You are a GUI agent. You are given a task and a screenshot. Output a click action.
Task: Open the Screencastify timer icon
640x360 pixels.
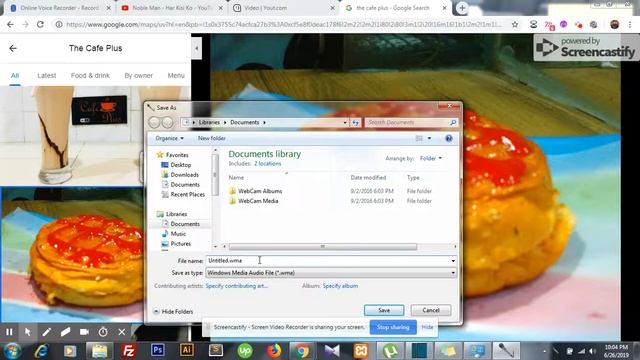[103, 332]
